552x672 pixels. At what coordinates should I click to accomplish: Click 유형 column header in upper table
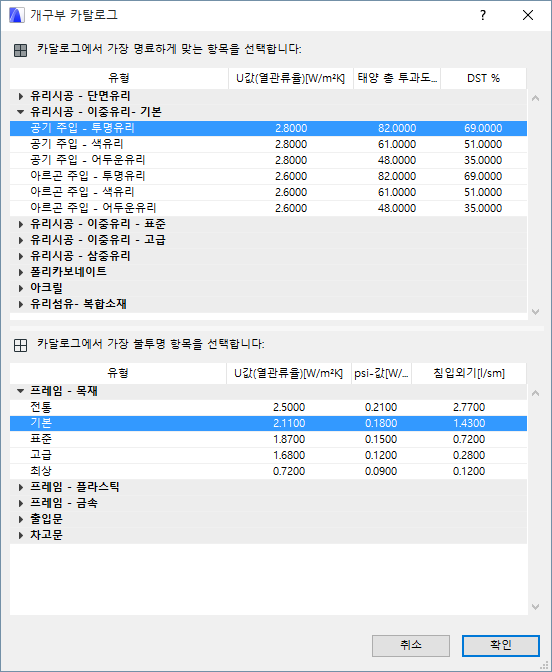pos(119,78)
